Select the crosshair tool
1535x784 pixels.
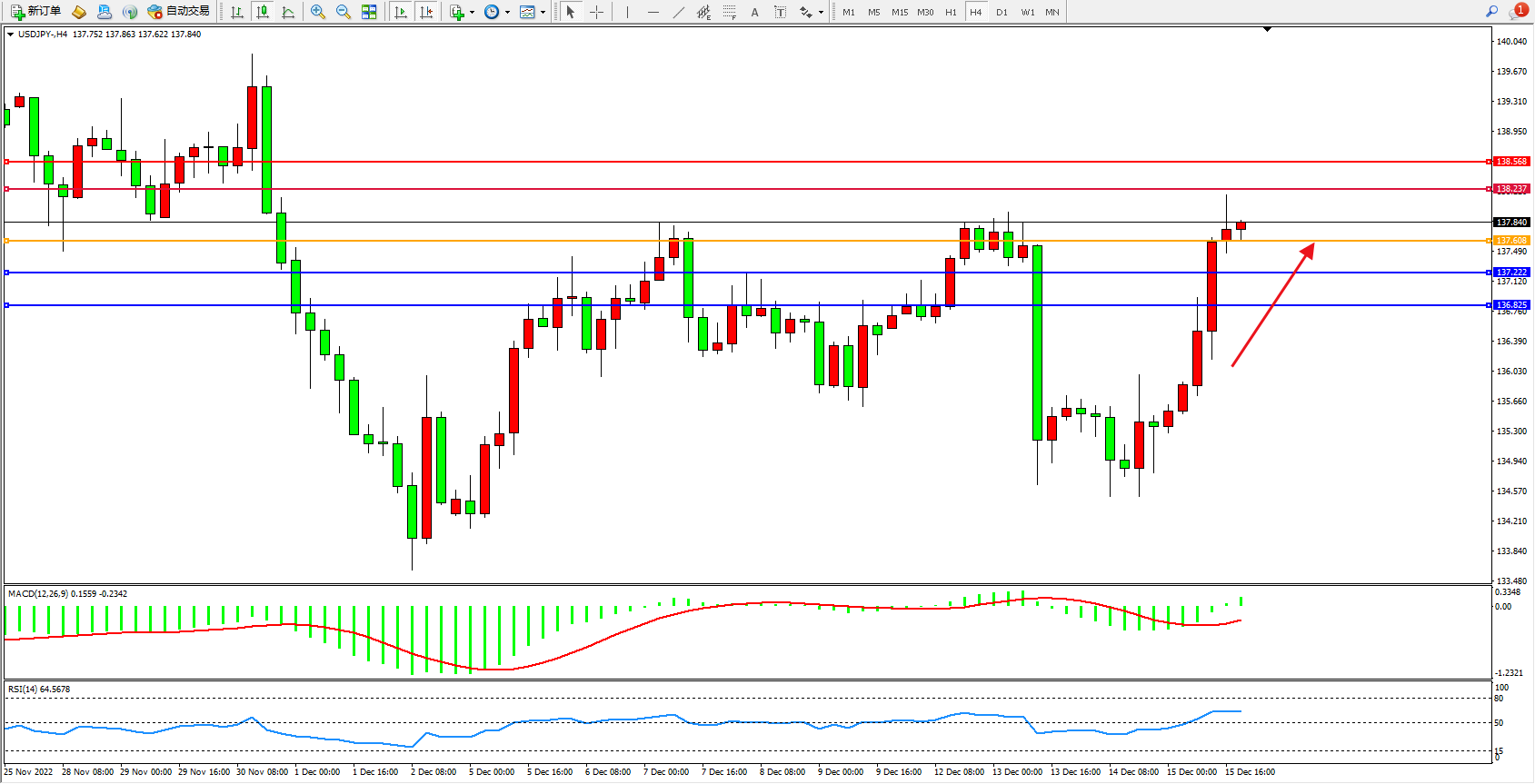pos(596,12)
